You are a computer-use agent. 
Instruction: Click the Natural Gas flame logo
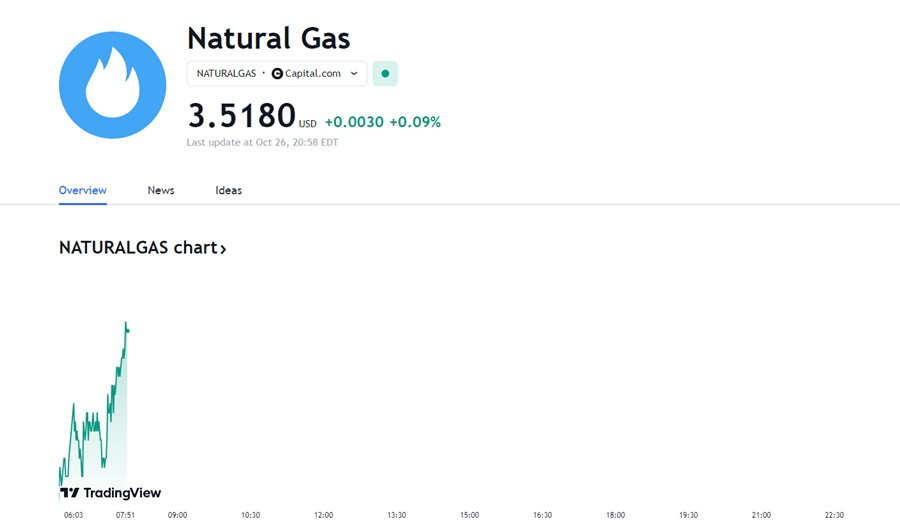(112, 85)
